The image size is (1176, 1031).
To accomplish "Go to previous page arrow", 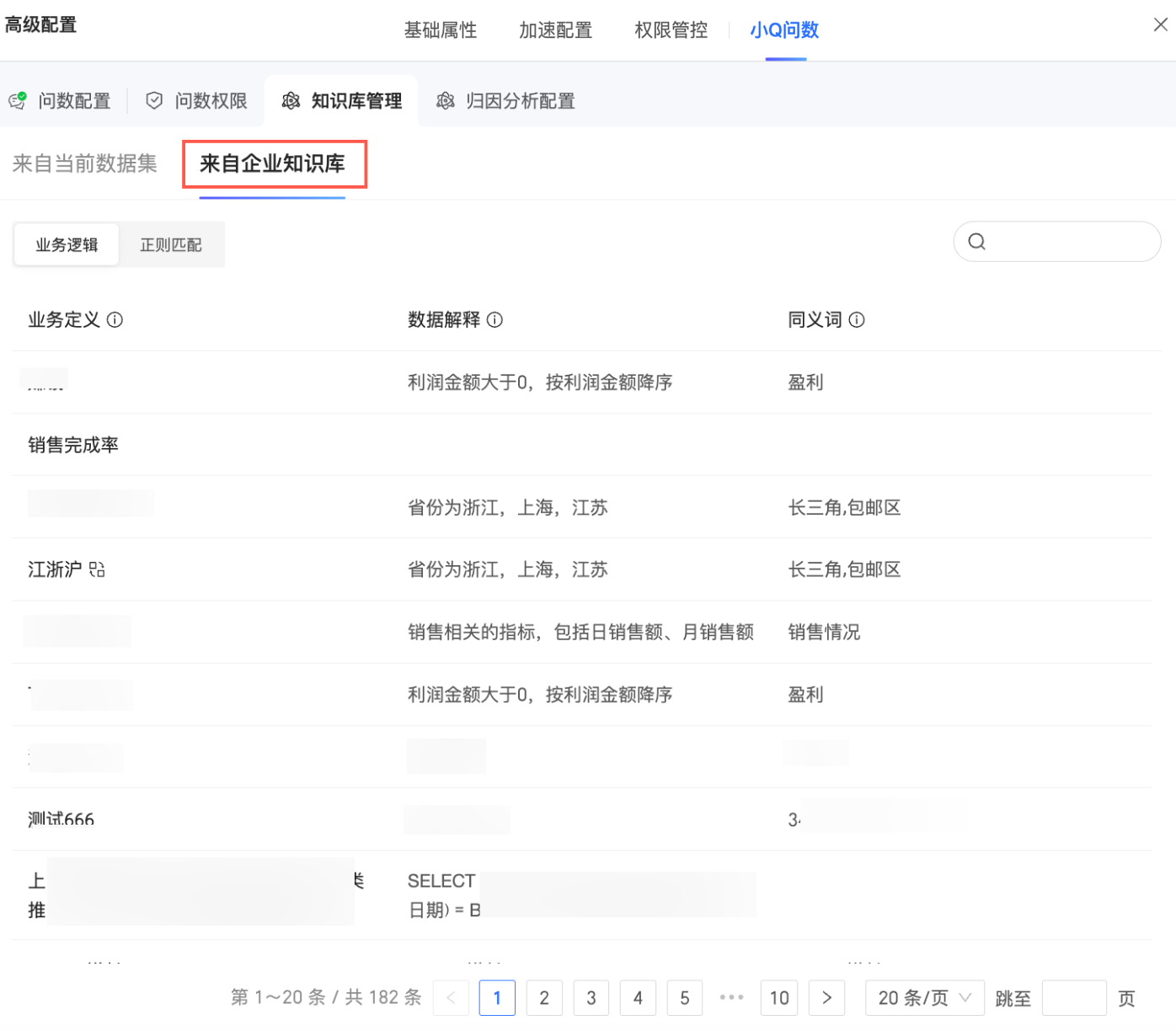I will pyautogui.click(x=452, y=998).
